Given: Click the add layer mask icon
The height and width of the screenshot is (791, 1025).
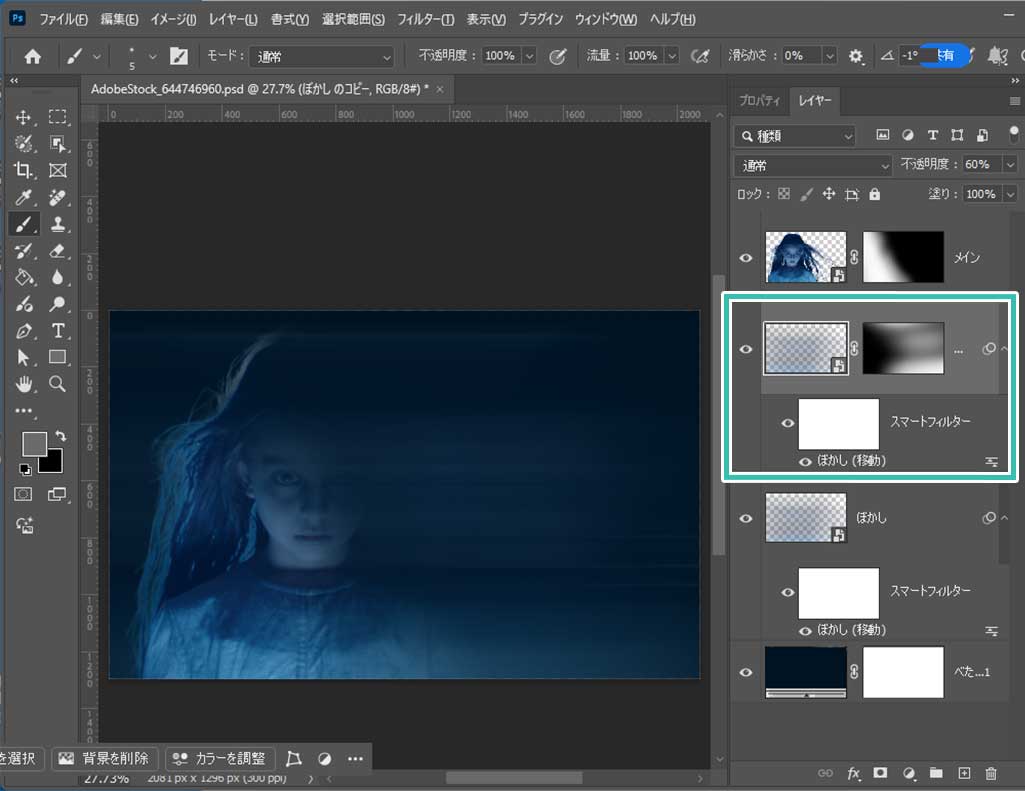Looking at the screenshot, I should click(x=880, y=773).
